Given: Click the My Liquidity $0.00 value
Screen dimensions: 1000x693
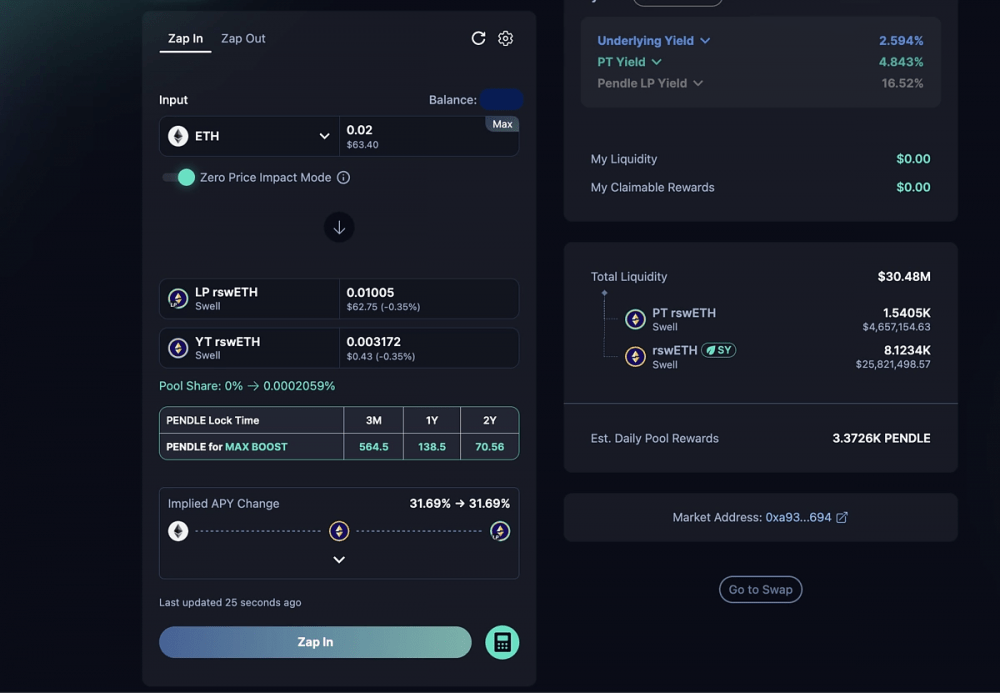Looking at the screenshot, I should (x=913, y=159).
